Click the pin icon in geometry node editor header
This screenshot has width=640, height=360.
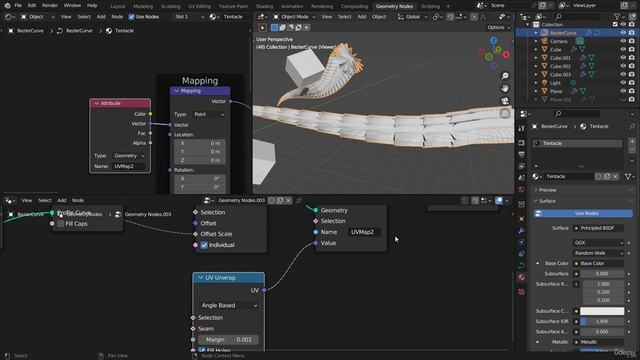299,200
